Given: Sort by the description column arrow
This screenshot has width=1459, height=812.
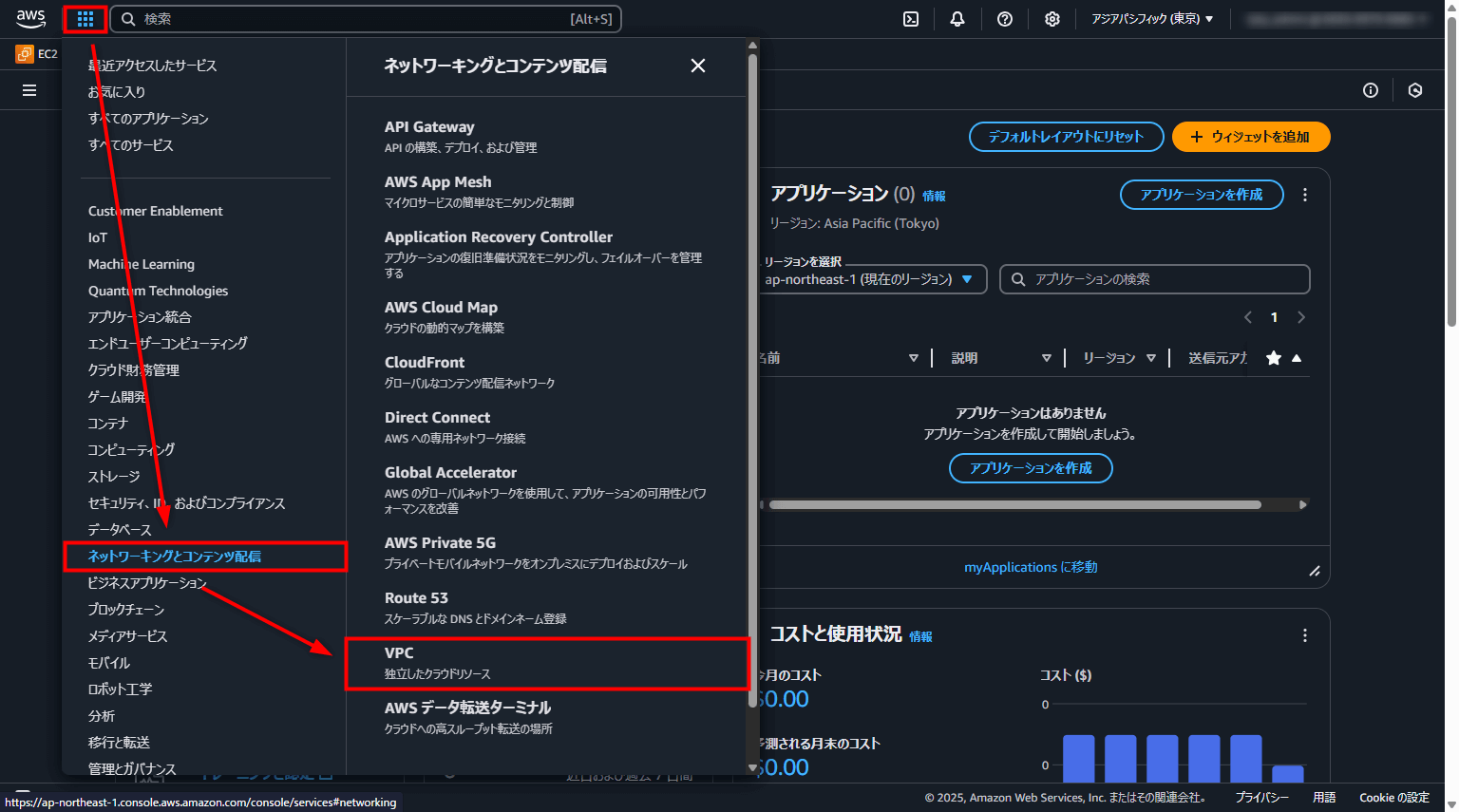Looking at the screenshot, I should 1046,358.
